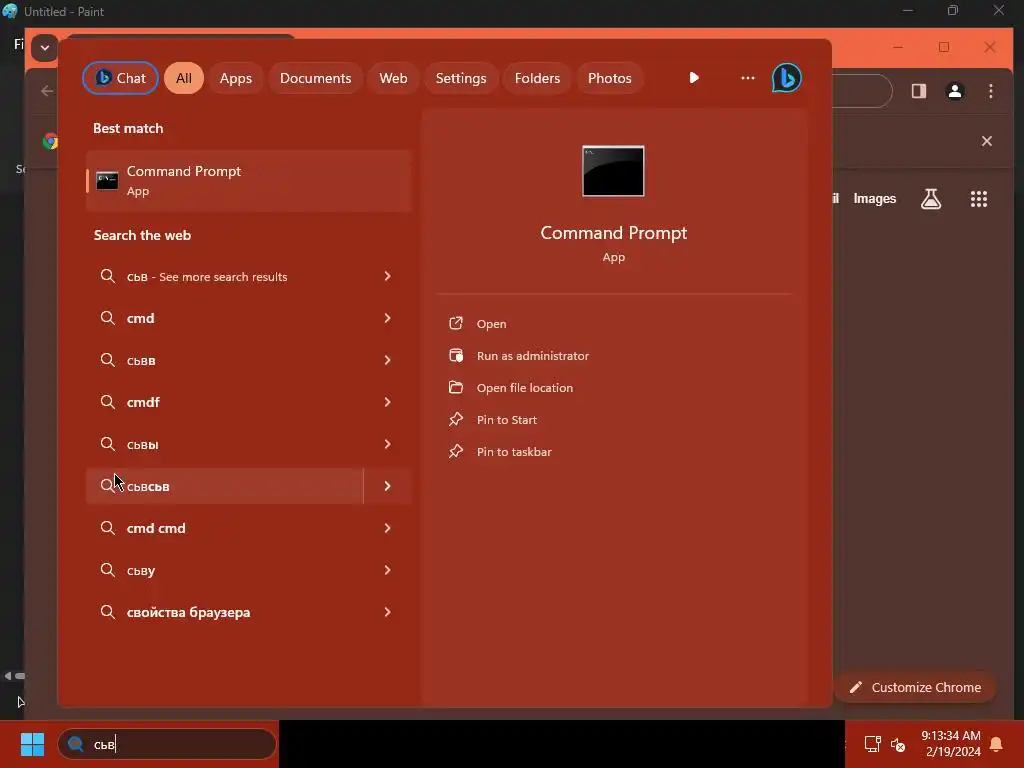
Task: Open Google apps grid in Chrome
Action: [978, 199]
